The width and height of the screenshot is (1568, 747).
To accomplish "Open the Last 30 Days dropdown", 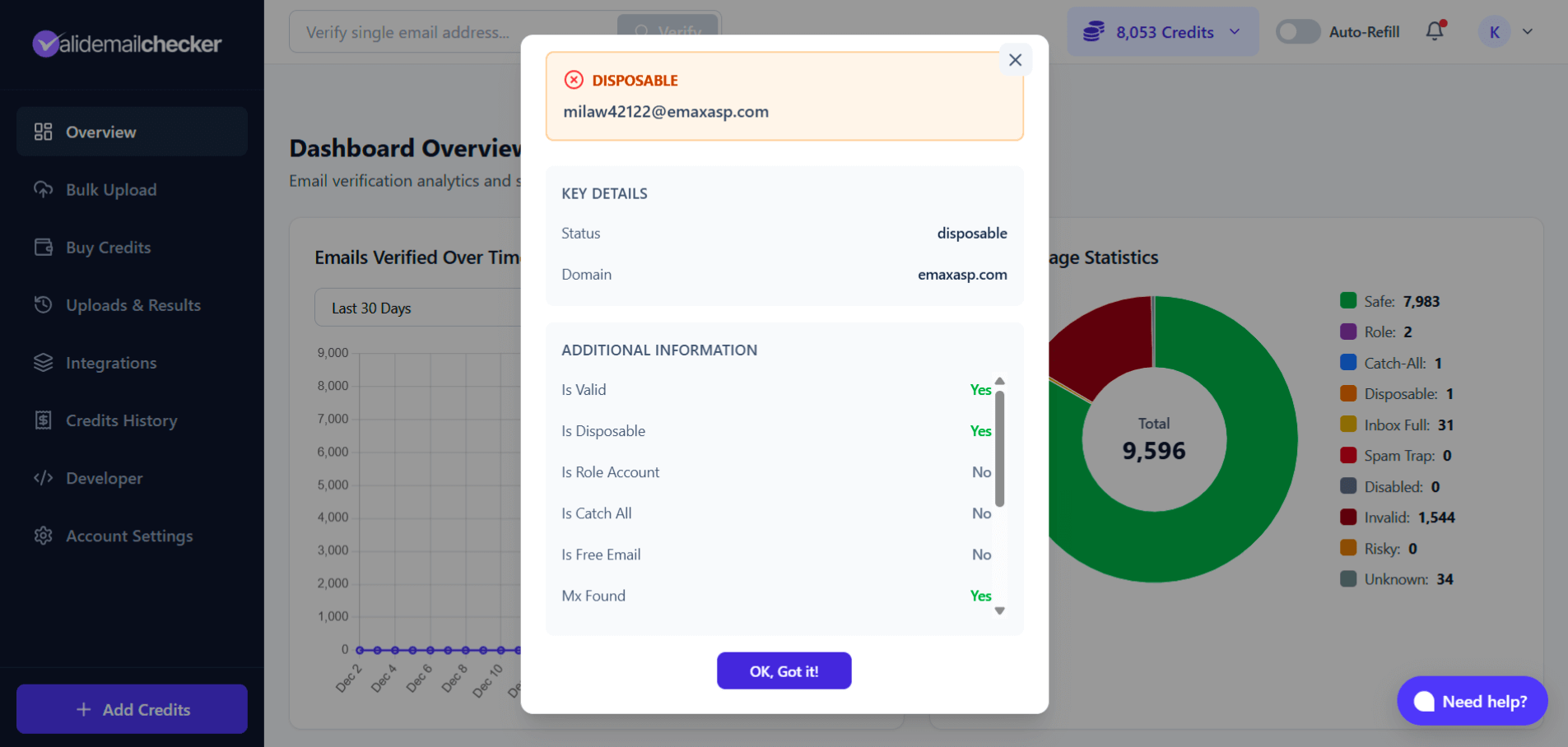I will coord(416,308).
